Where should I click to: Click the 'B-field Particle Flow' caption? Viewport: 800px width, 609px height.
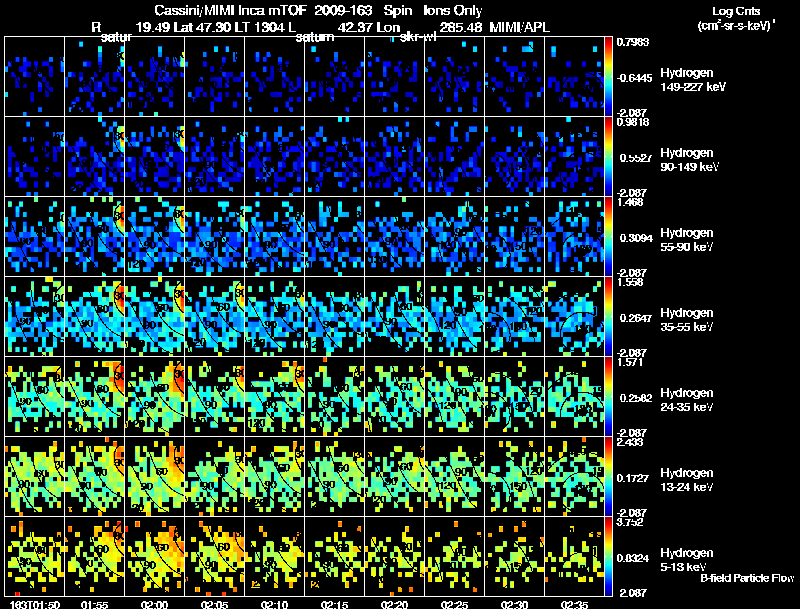747,578
